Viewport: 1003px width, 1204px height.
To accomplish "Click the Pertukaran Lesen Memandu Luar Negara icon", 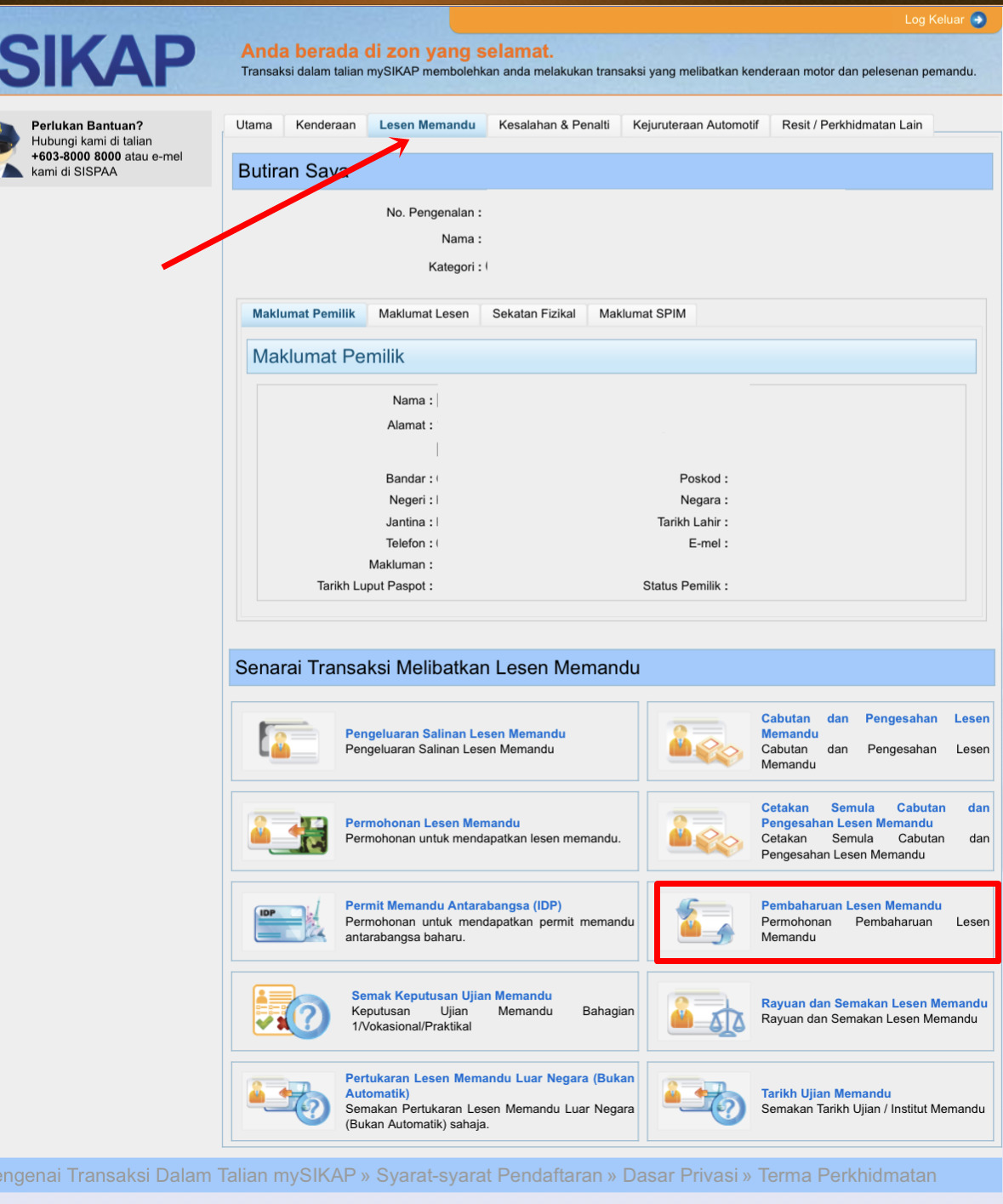I will pyautogui.click(x=288, y=1101).
